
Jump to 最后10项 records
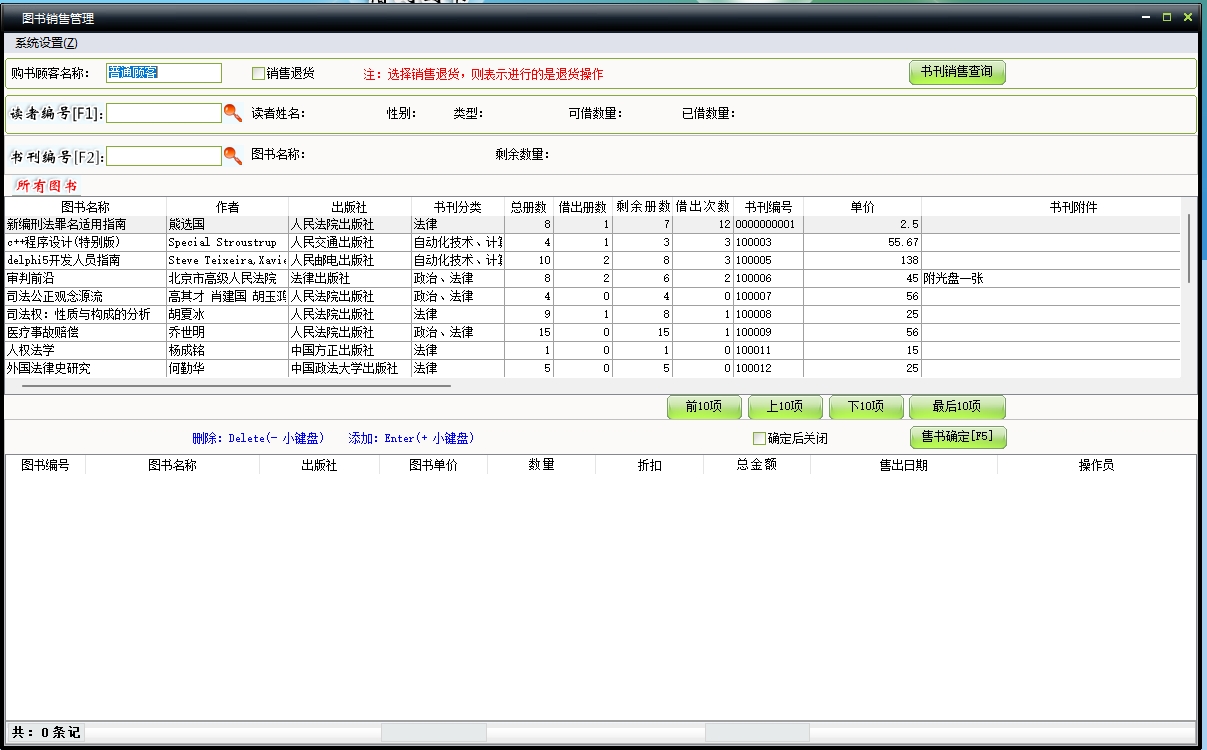pyautogui.click(x=956, y=407)
